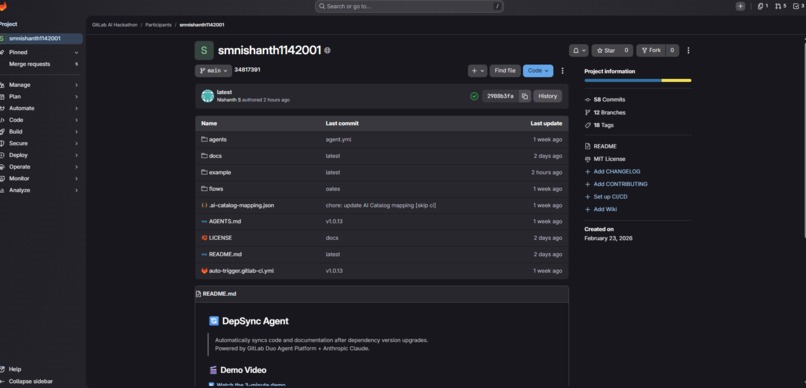Open the MIT License link

(609, 159)
